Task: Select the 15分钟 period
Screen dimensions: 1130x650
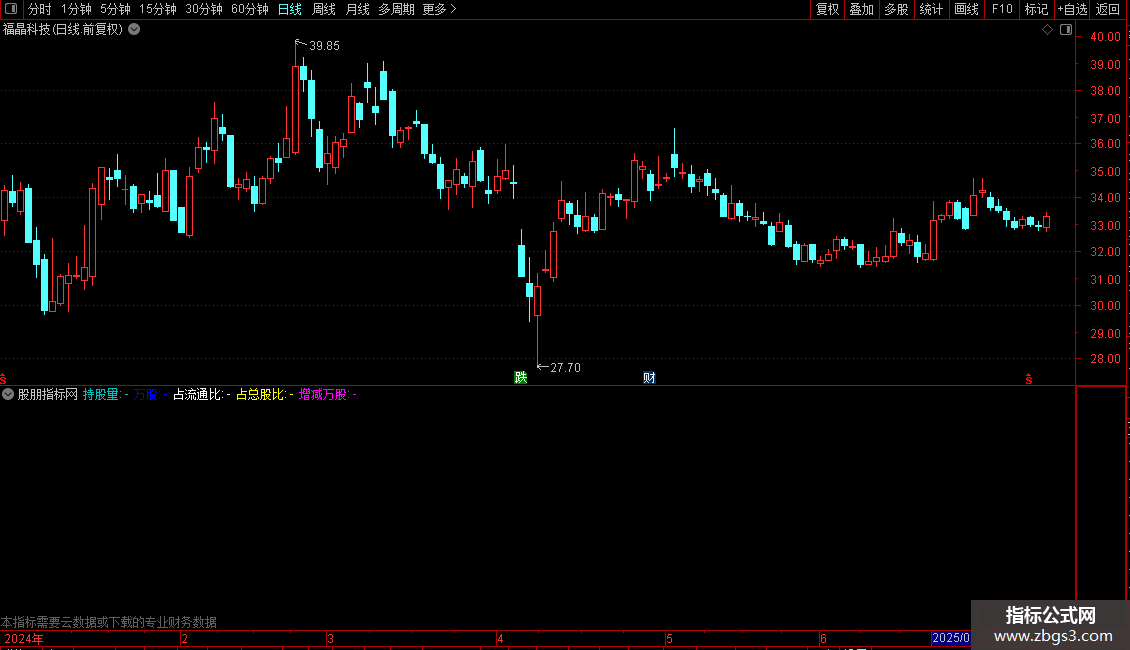Action: click(x=158, y=9)
